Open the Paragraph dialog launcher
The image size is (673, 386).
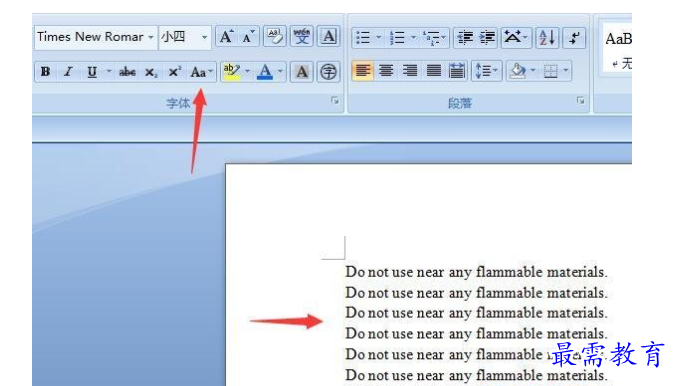[x=580, y=101]
